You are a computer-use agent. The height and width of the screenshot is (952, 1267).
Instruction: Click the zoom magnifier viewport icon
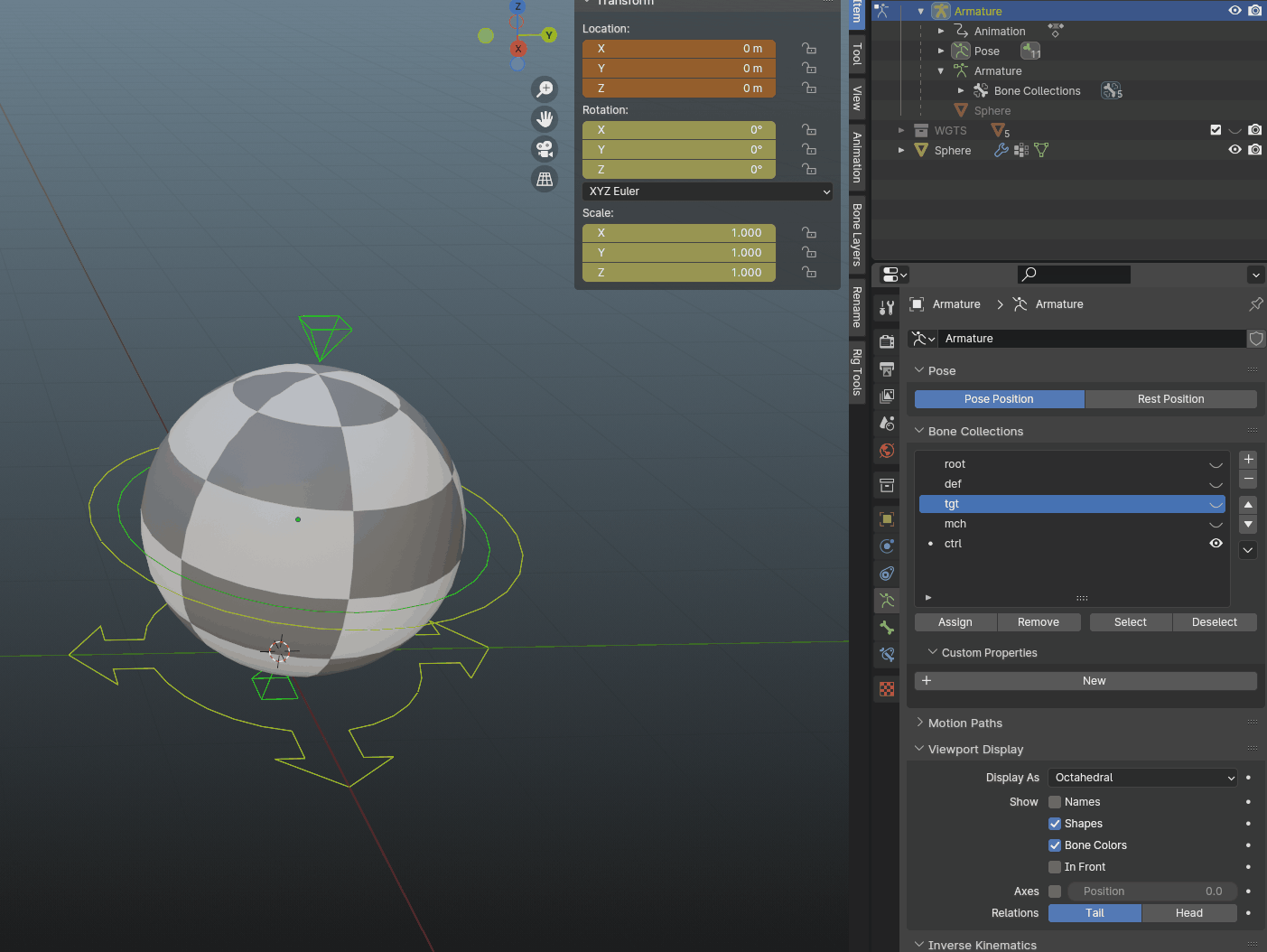click(x=545, y=89)
